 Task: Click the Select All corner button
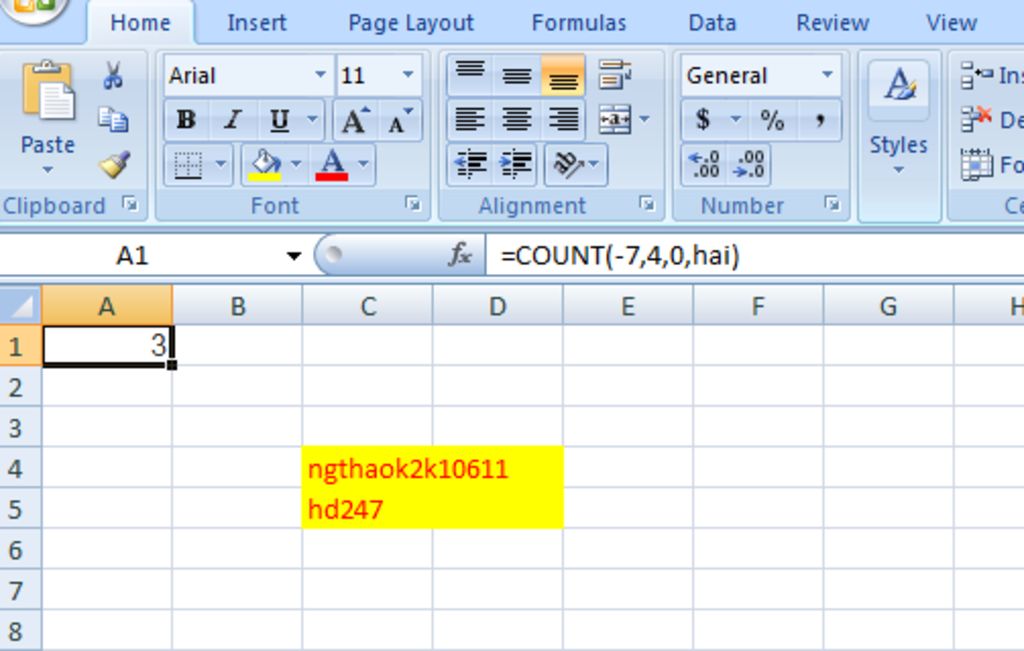[x=20, y=306]
